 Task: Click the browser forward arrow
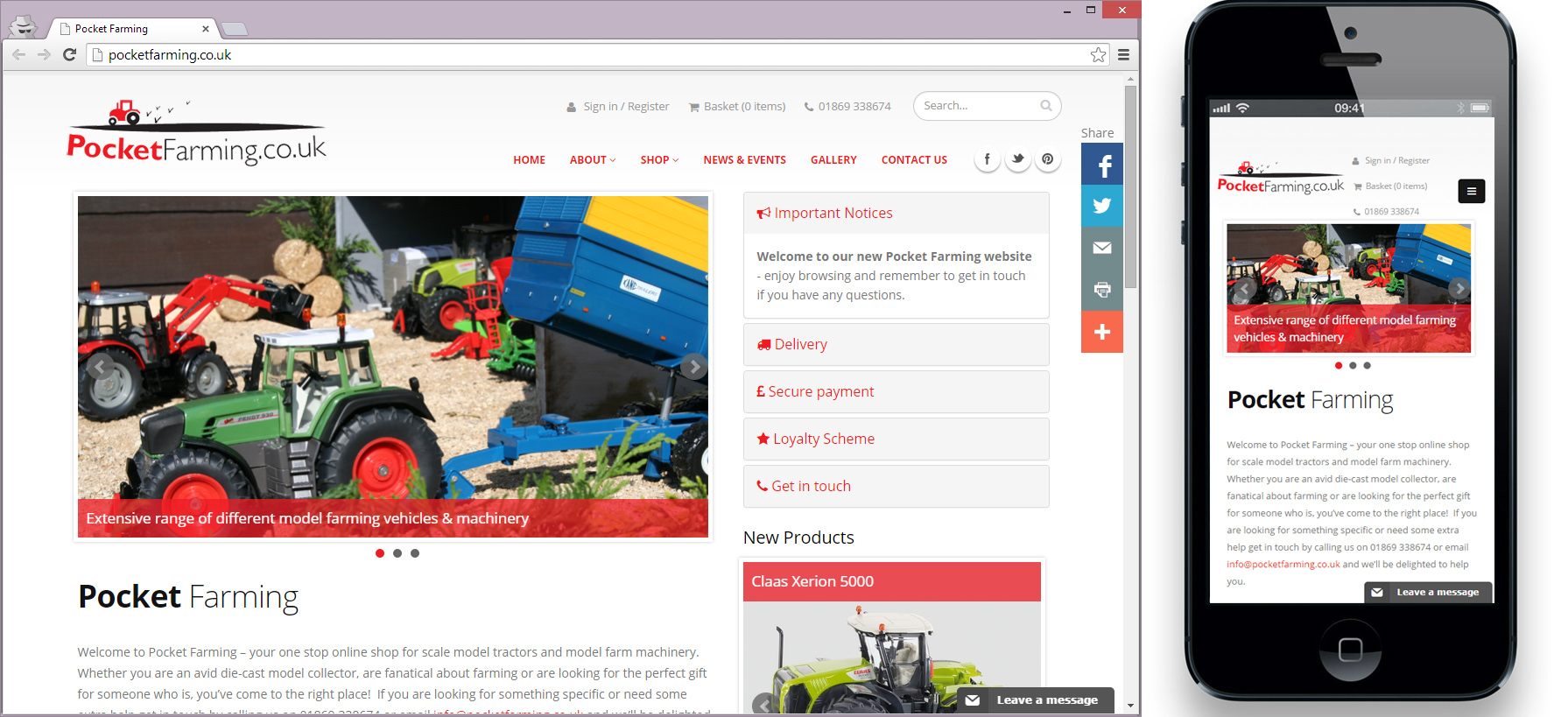(44, 54)
